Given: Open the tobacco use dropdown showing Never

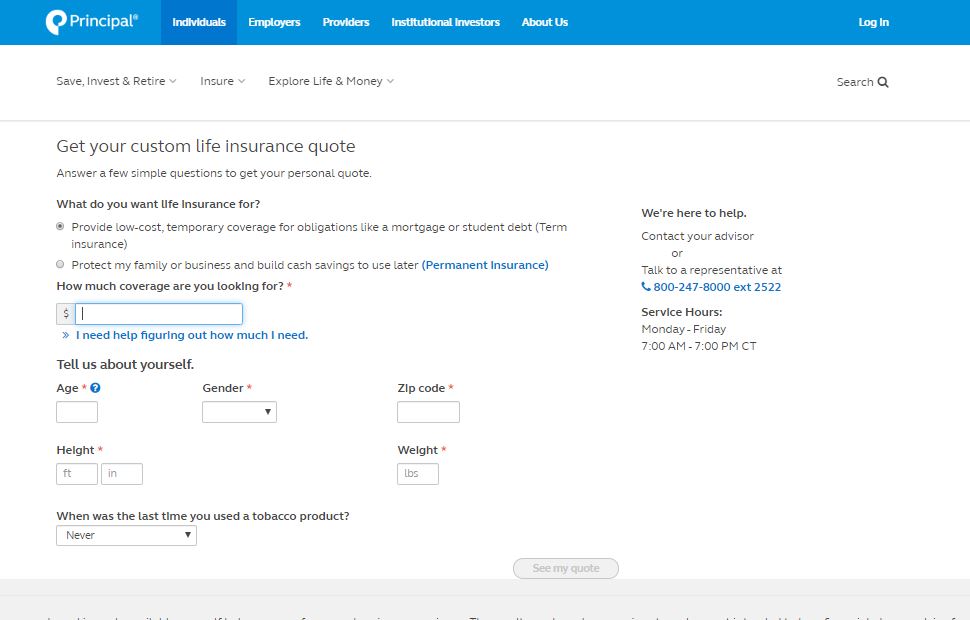Looking at the screenshot, I should [126, 535].
